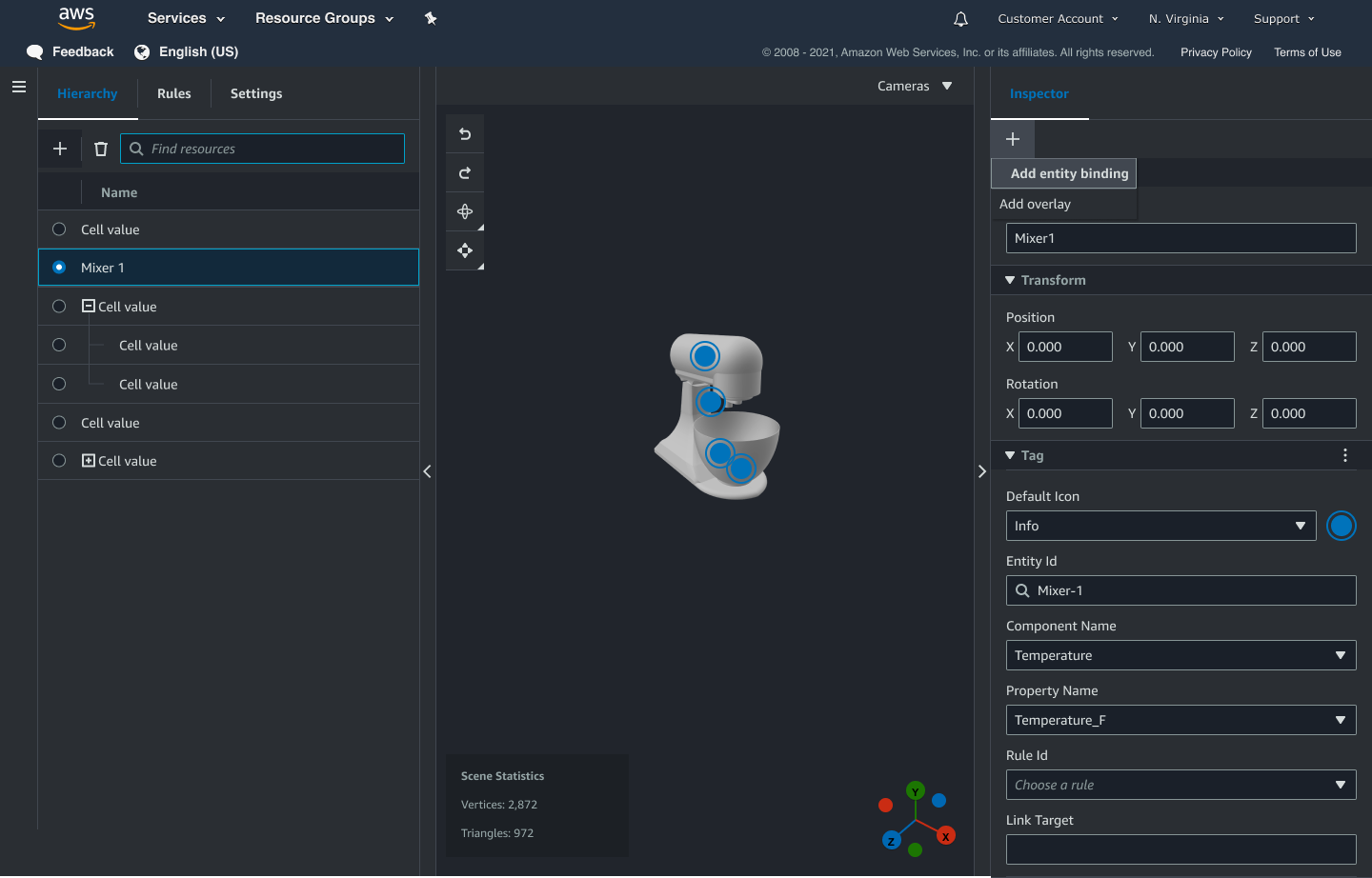1372x878 pixels.
Task: Click the Find resources search field
Action: [262, 149]
